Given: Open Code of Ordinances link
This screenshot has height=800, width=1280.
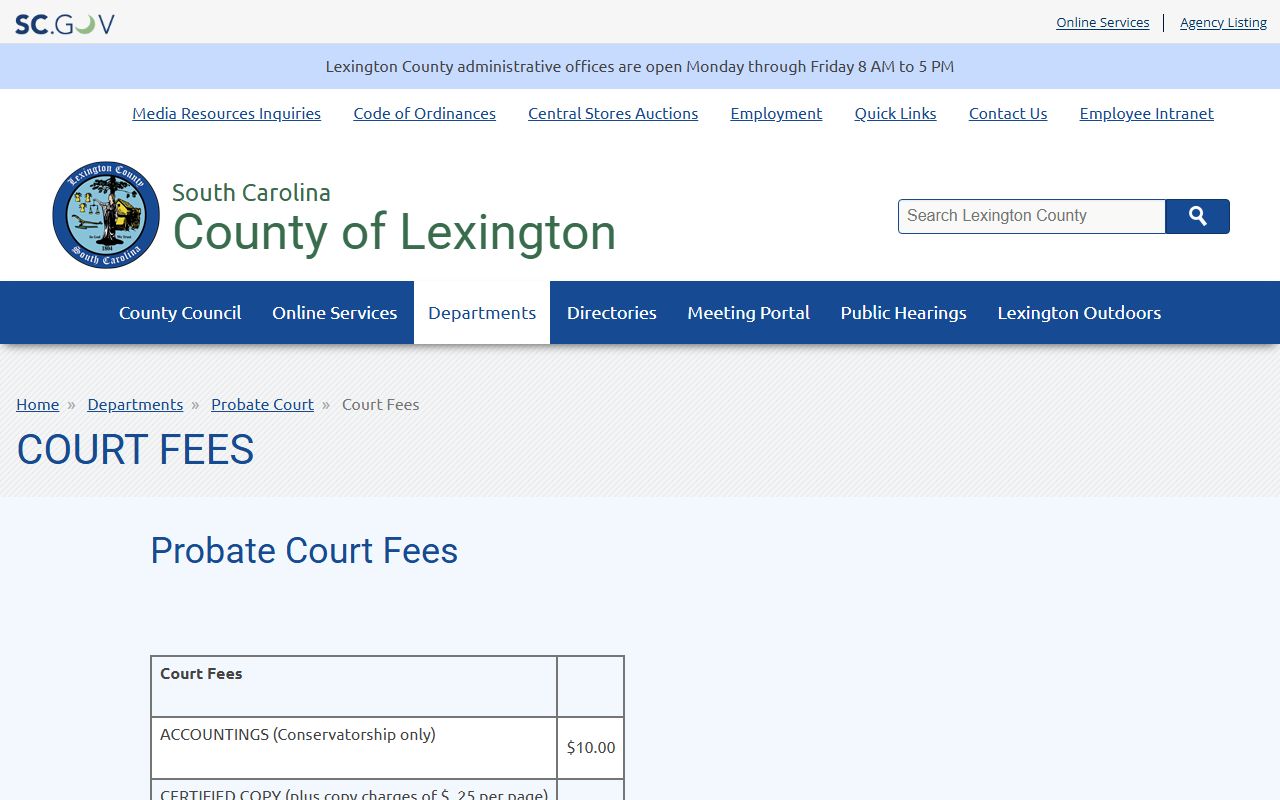Looking at the screenshot, I should pyautogui.click(x=425, y=113).
